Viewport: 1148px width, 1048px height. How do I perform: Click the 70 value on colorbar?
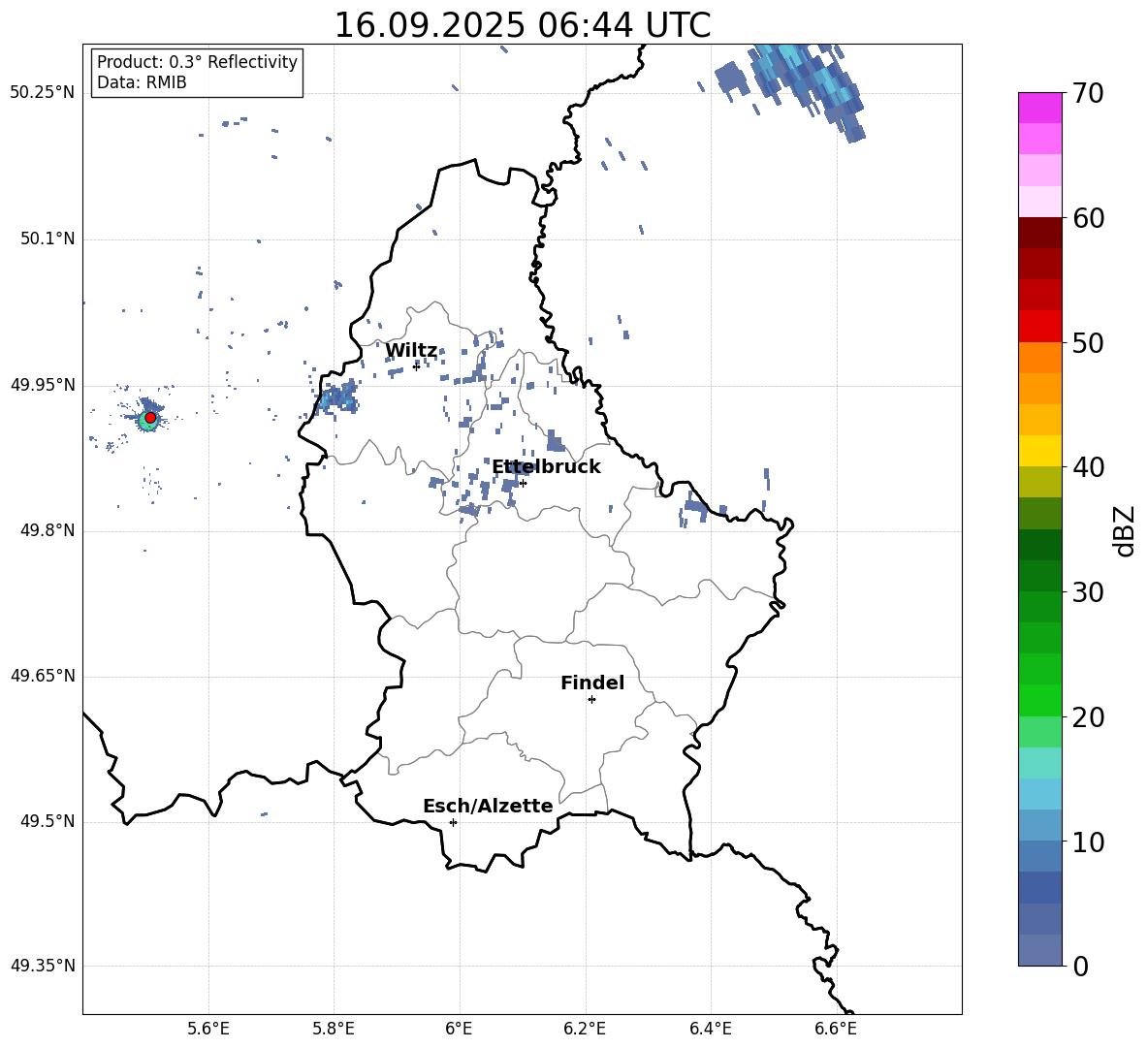pos(1088,94)
